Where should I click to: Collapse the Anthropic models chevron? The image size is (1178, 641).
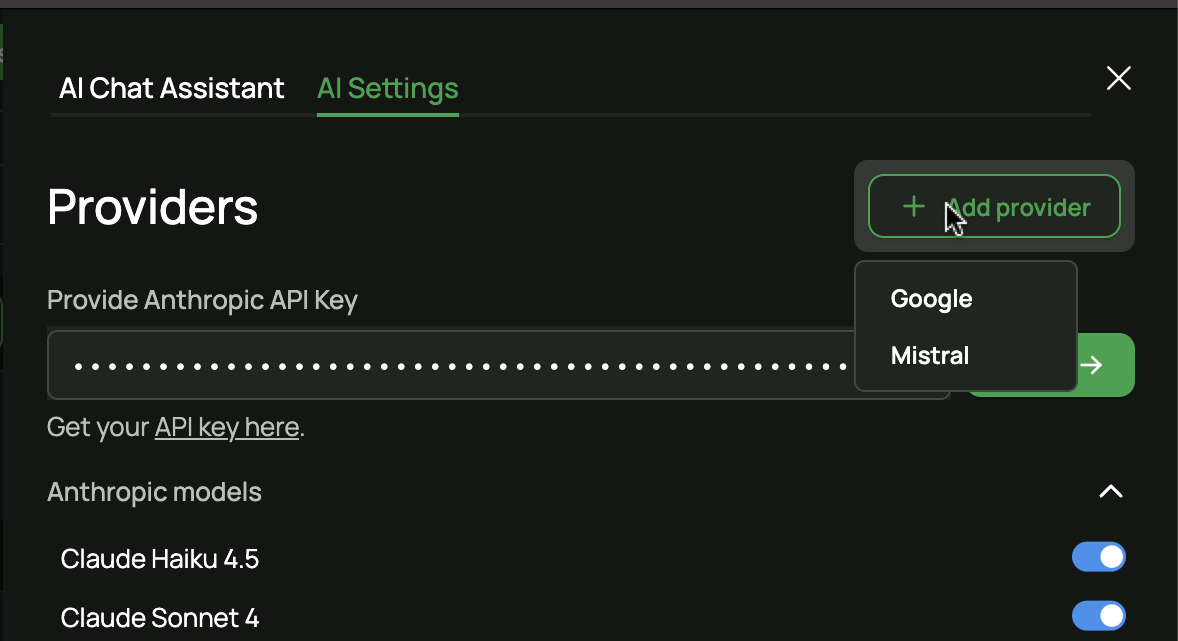click(1110, 491)
